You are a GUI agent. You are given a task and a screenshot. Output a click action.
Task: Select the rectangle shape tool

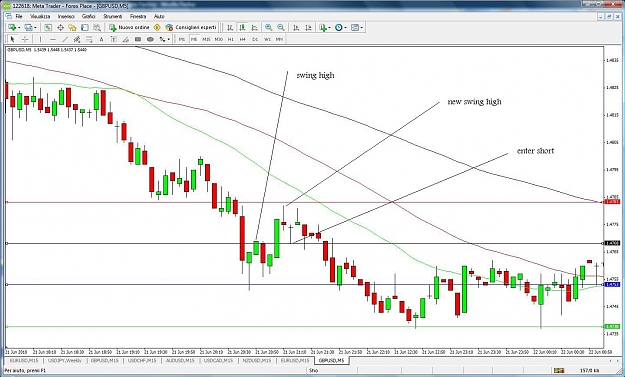(x=138, y=39)
